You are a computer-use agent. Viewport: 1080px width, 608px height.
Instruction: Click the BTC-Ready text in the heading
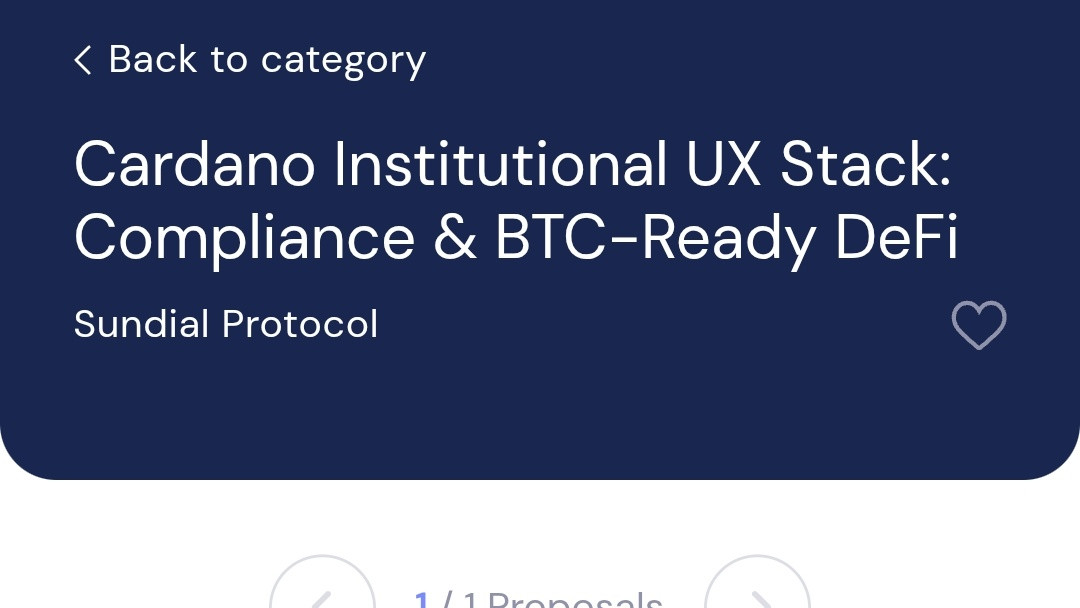(655, 239)
